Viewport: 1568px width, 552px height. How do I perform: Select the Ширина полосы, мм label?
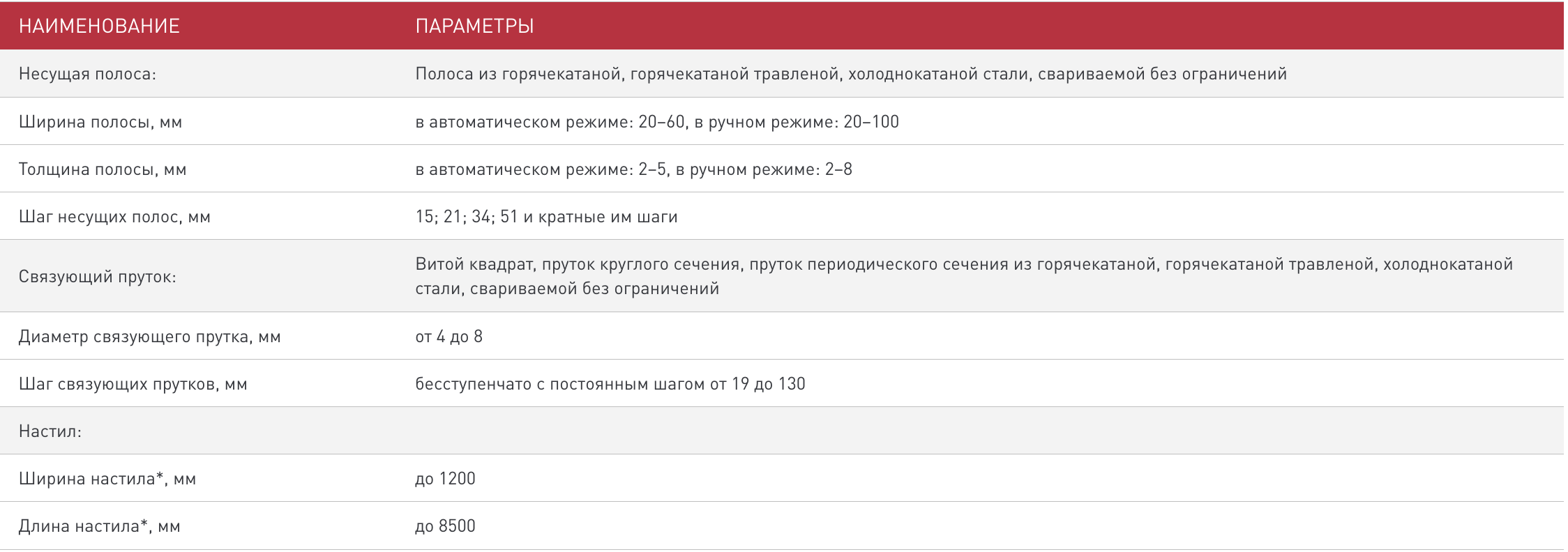pyautogui.click(x=100, y=122)
